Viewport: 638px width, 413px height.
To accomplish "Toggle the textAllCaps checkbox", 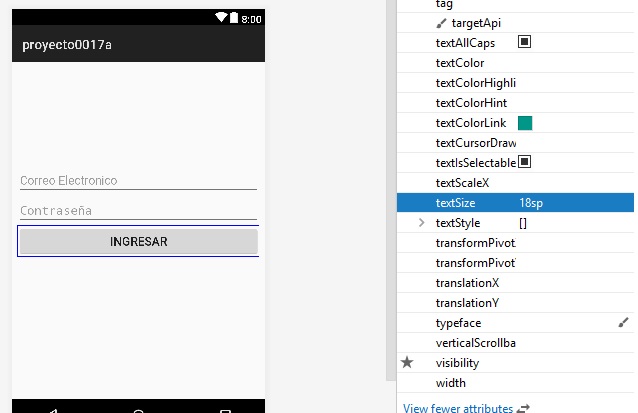I will coord(524,42).
